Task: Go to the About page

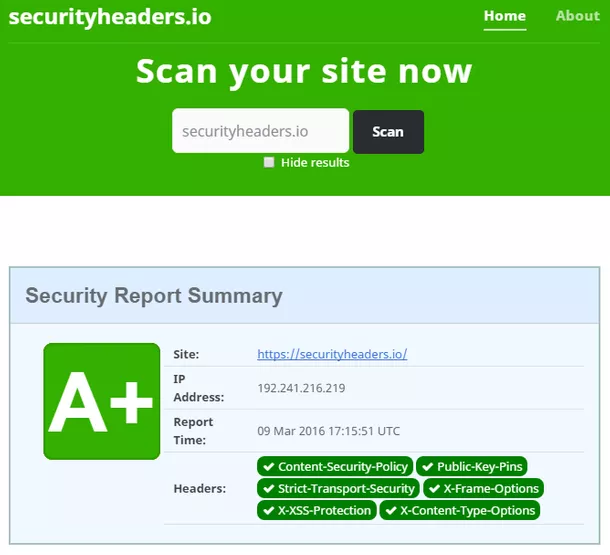Action: pyautogui.click(x=577, y=16)
